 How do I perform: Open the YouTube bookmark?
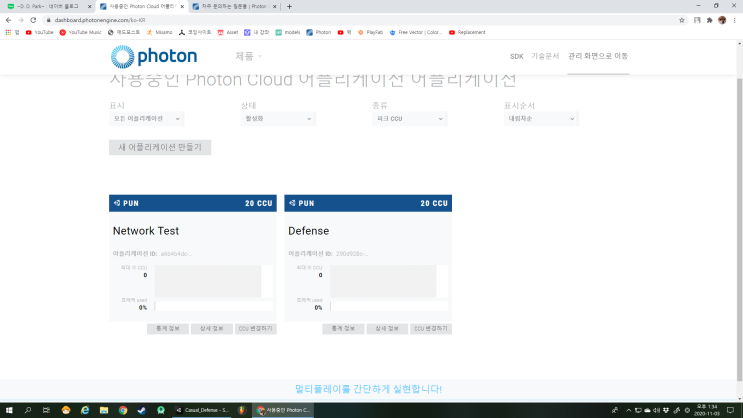tap(39, 32)
